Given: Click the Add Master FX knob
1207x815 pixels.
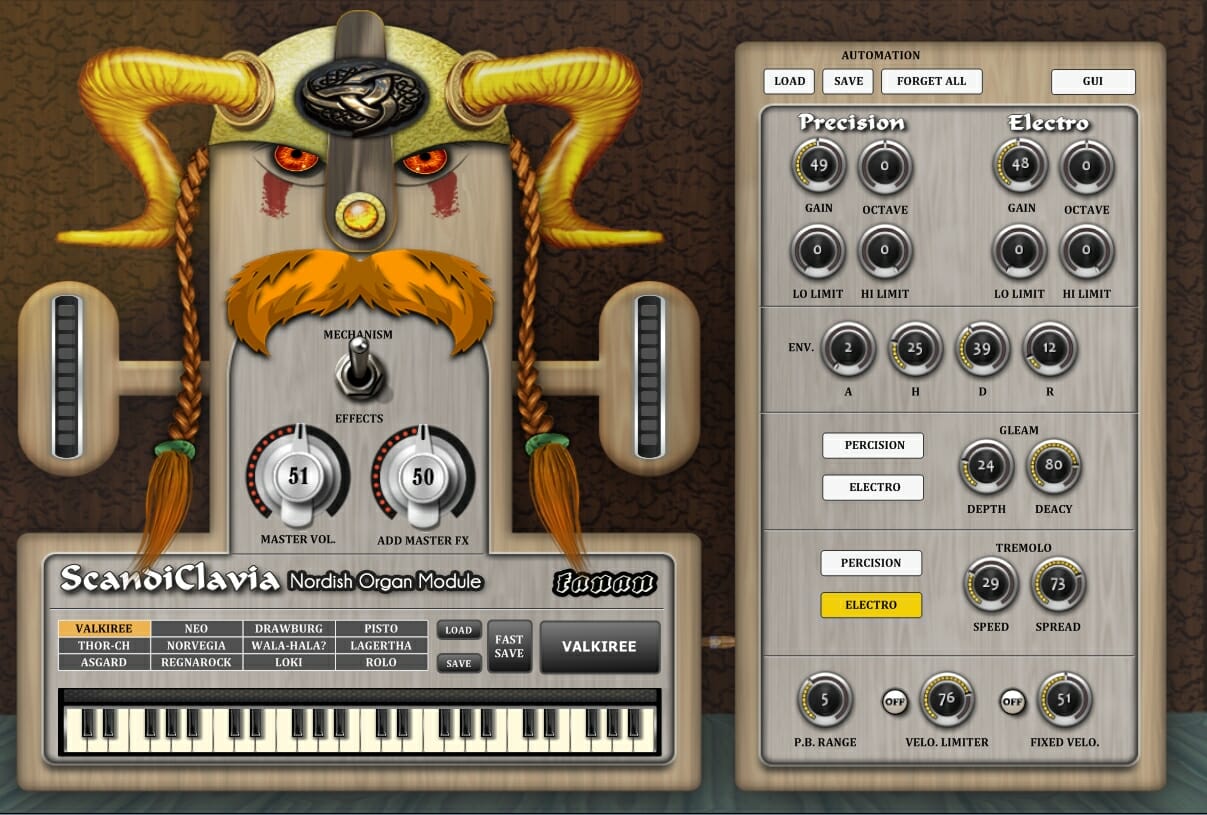Looking at the screenshot, I should point(422,477).
